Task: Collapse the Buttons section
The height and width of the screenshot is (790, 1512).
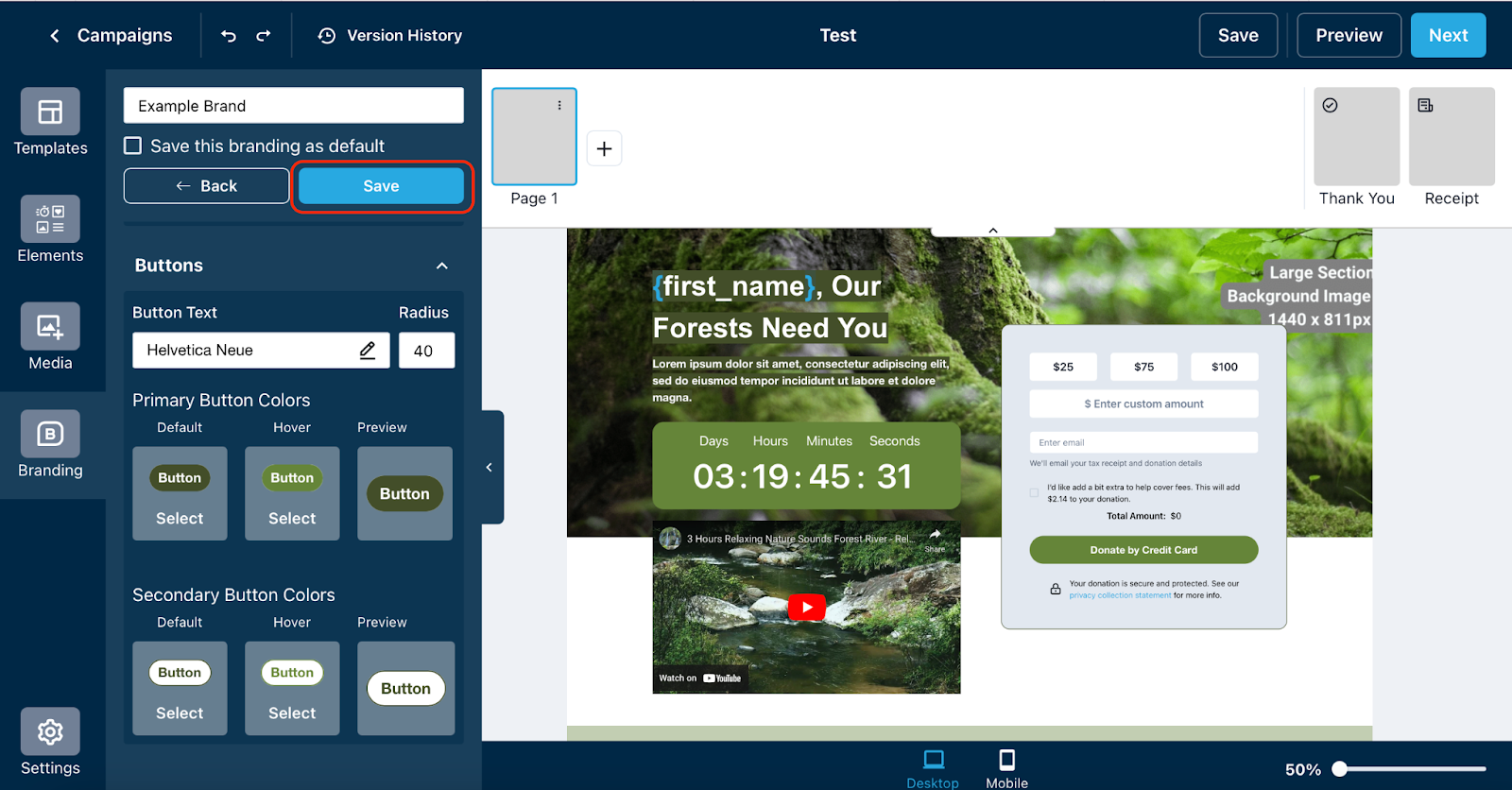Action: point(442,266)
